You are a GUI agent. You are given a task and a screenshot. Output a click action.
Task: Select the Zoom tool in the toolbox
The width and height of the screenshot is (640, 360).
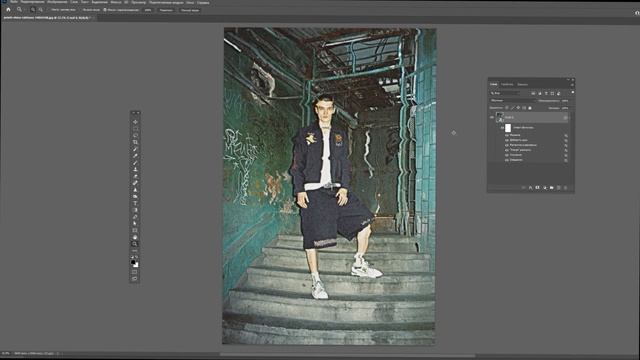click(135, 244)
